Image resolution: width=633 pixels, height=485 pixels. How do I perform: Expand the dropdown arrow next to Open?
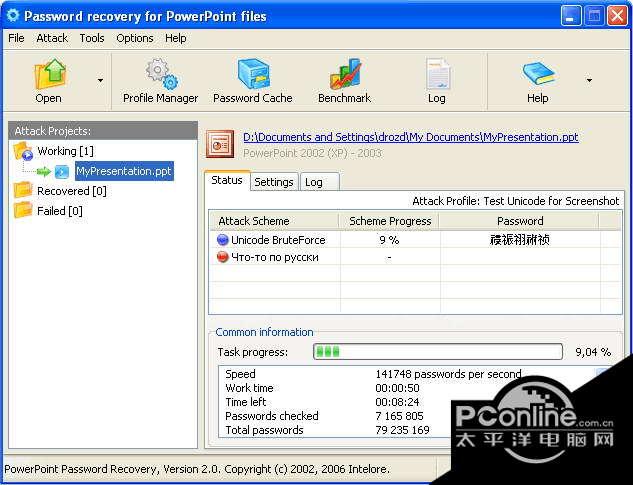click(x=100, y=80)
